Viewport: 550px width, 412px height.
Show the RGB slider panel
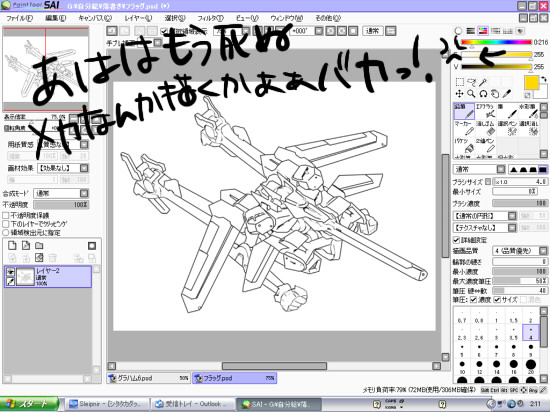pyautogui.click(x=470, y=31)
